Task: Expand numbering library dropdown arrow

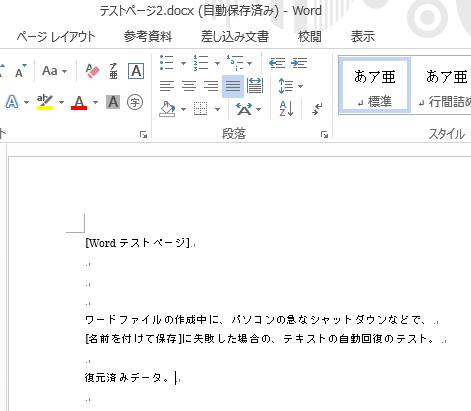Action: click(217, 63)
